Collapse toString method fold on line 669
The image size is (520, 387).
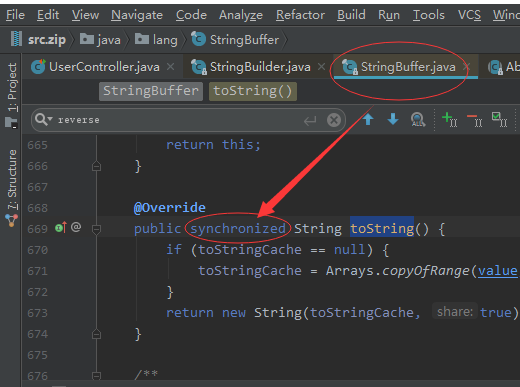tap(96, 229)
